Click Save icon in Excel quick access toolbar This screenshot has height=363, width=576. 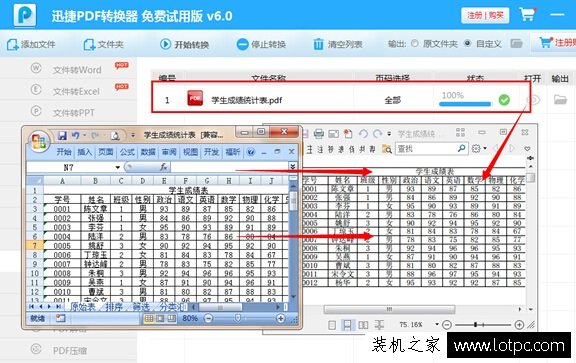coord(62,136)
